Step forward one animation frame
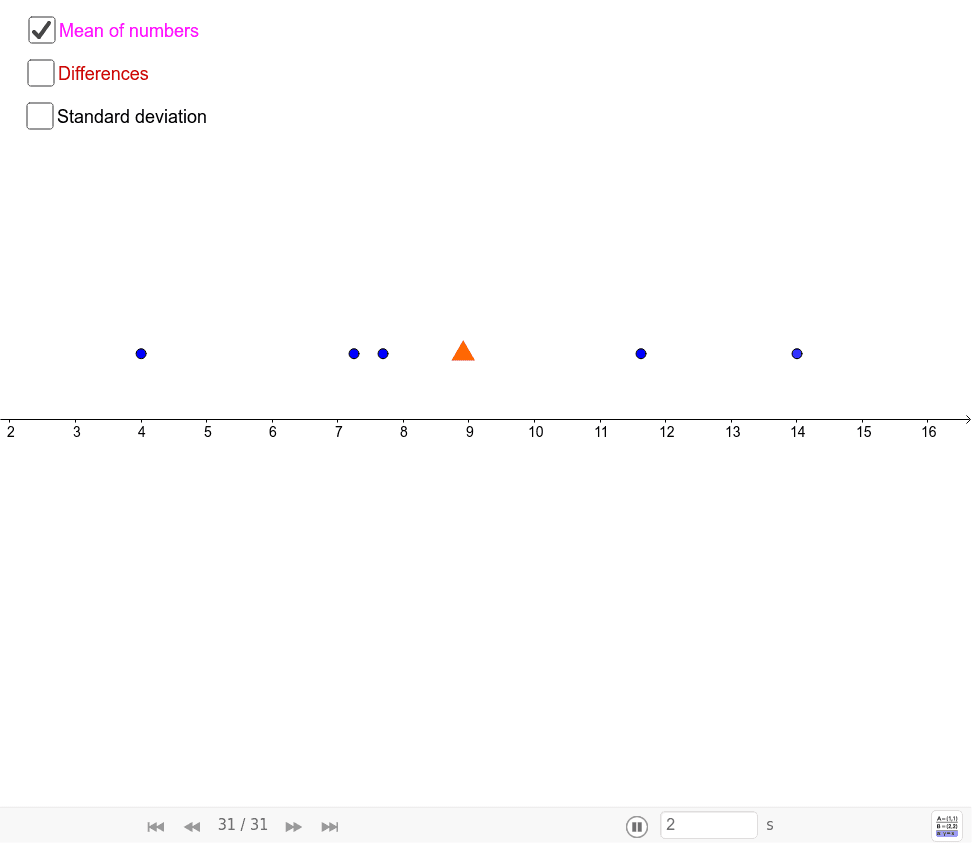Viewport: 973px width, 844px height. tap(293, 826)
